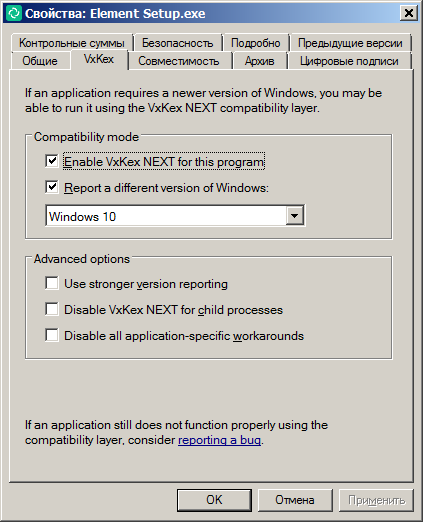Enable Use stronger version reporting
The width and height of the screenshot is (423, 522).
coord(52,283)
